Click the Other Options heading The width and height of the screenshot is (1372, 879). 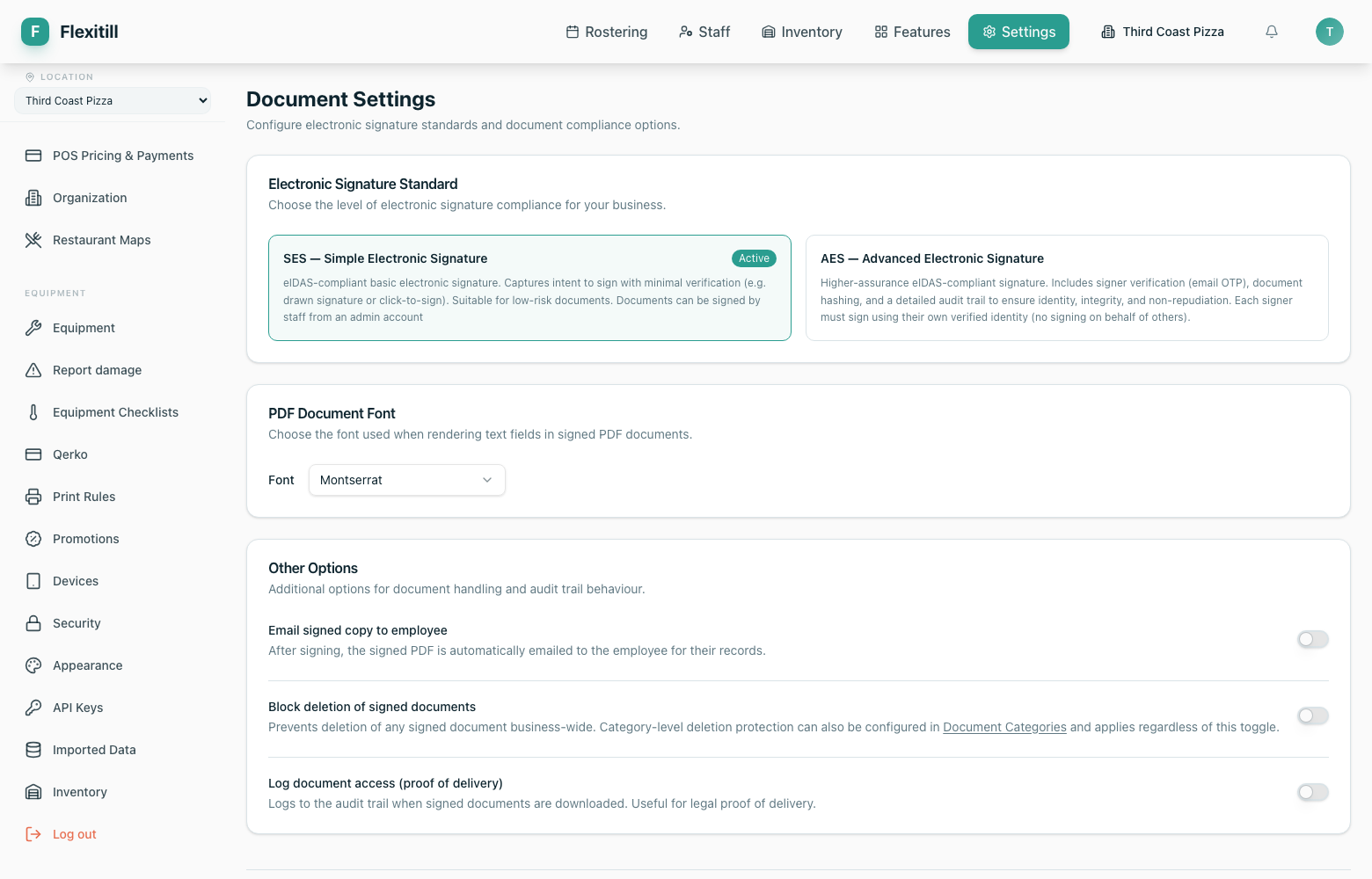pyautogui.click(x=313, y=568)
